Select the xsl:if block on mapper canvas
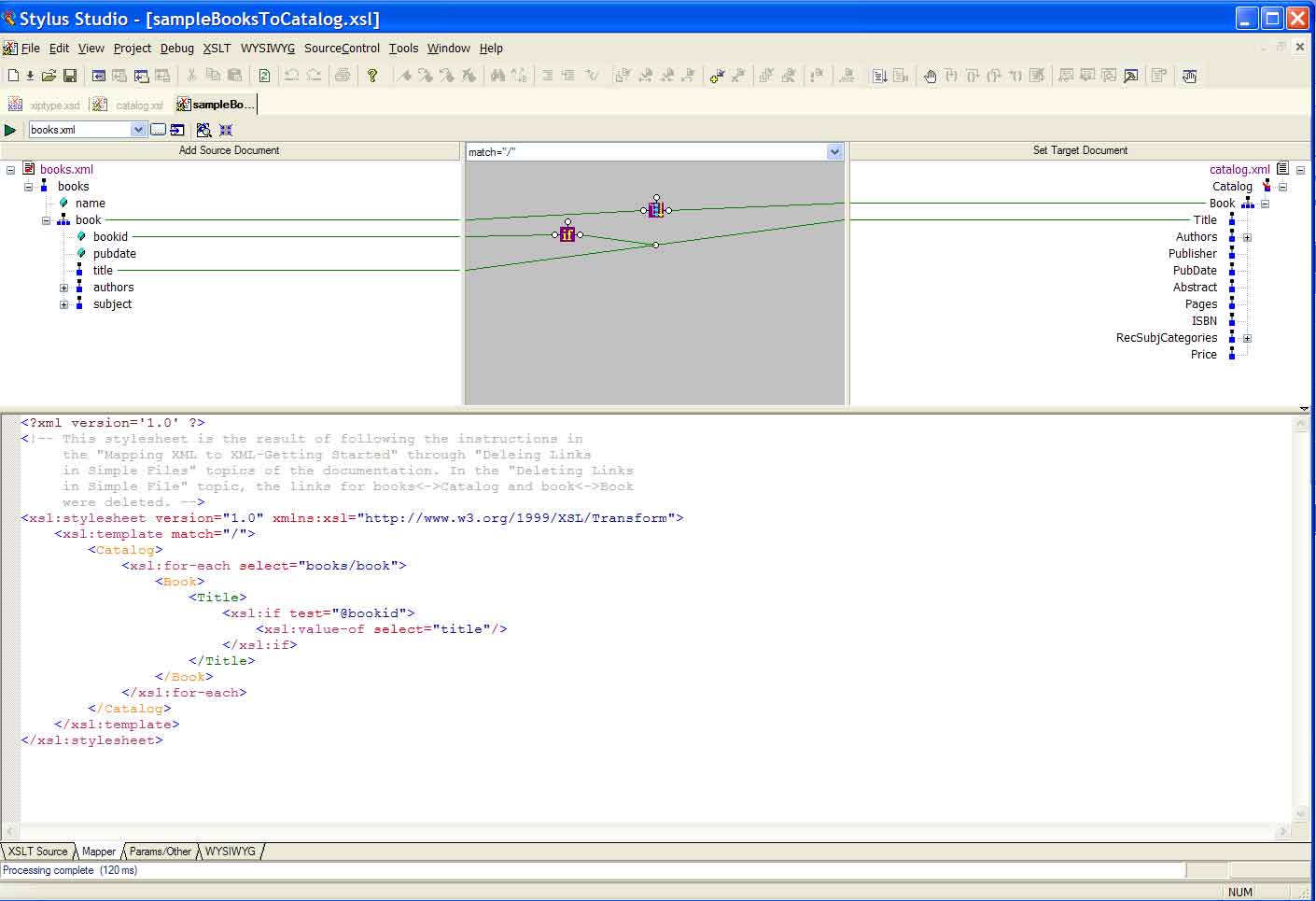 point(567,234)
